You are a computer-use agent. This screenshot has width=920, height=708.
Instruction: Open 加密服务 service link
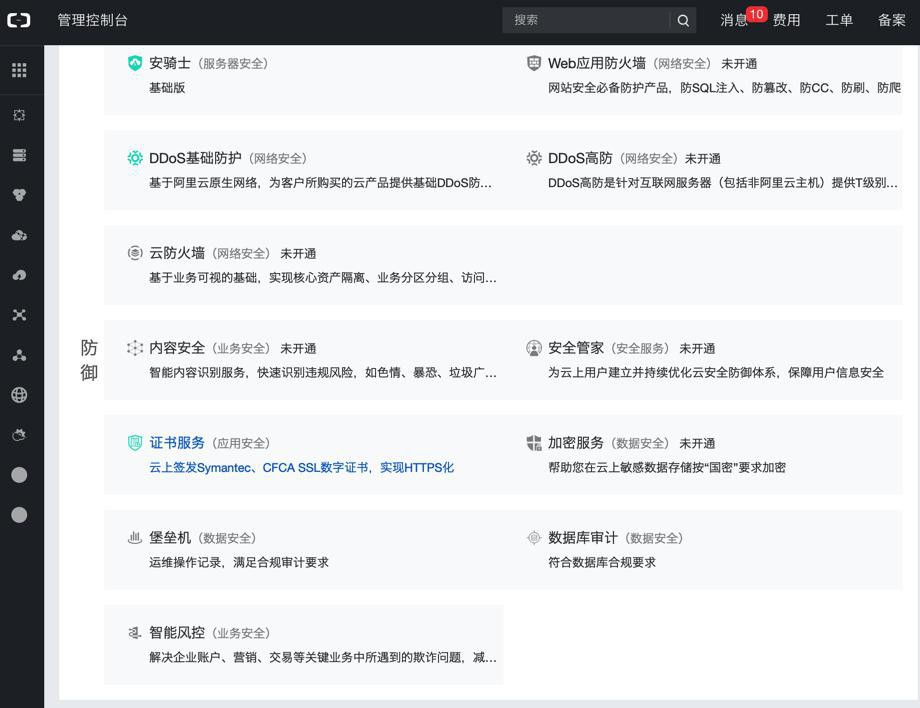click(576, 443)
